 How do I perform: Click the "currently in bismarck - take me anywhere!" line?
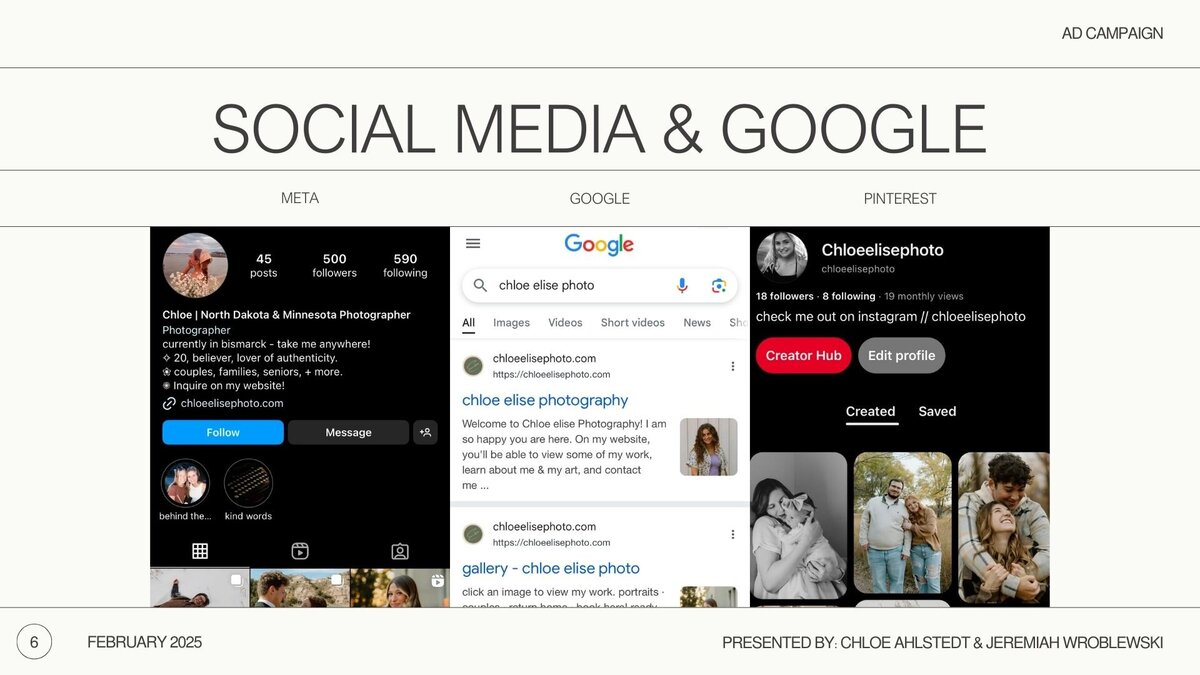[x=267, y=344]
